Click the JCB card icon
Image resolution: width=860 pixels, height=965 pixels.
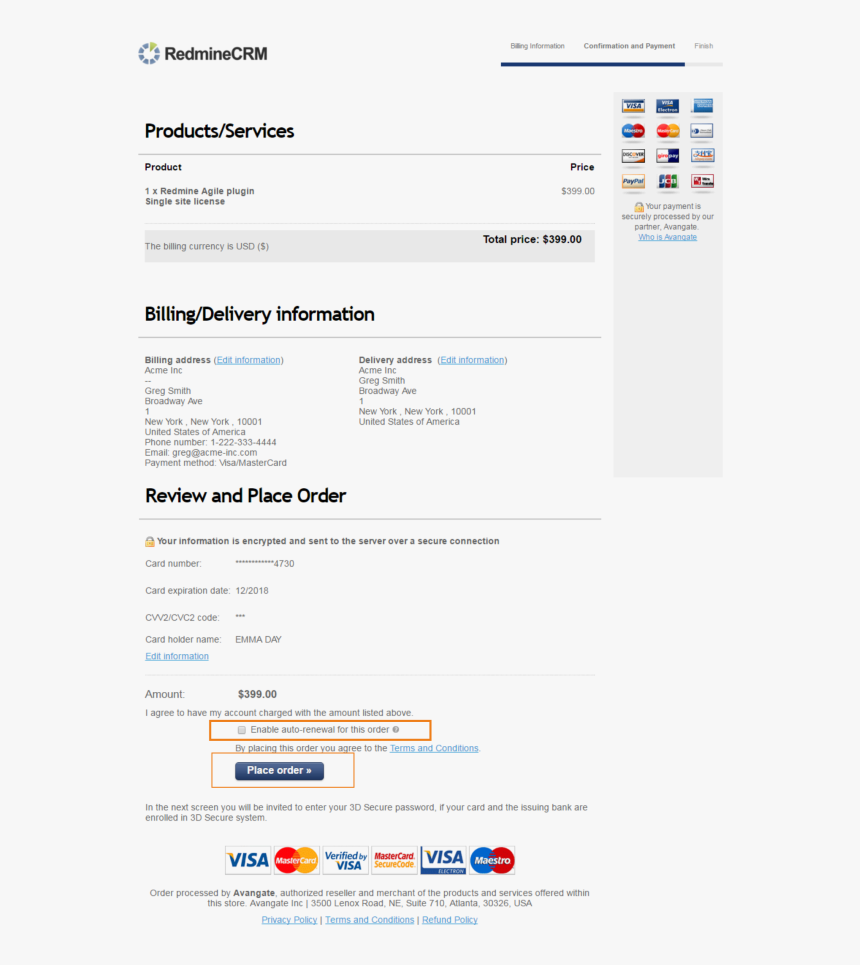pos(667,182)
